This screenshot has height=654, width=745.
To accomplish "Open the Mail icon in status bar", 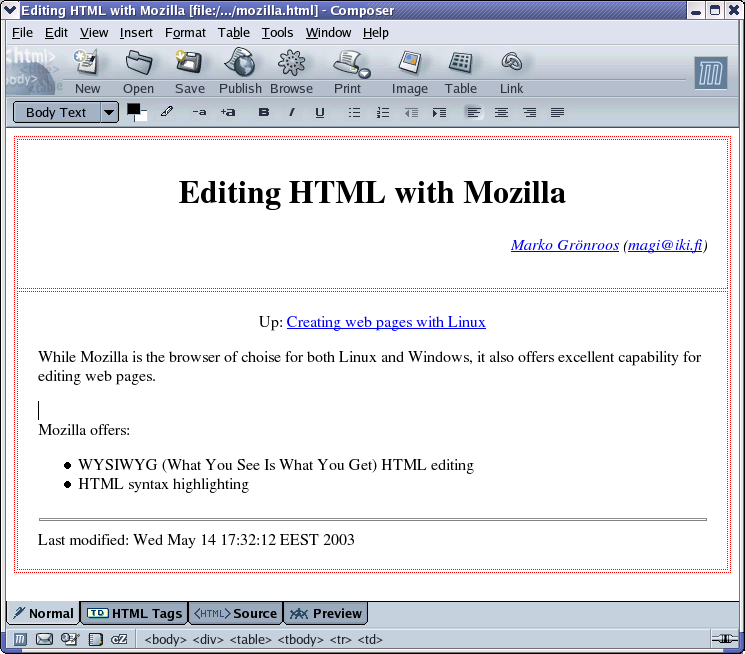I will click(x=45, y=639).
